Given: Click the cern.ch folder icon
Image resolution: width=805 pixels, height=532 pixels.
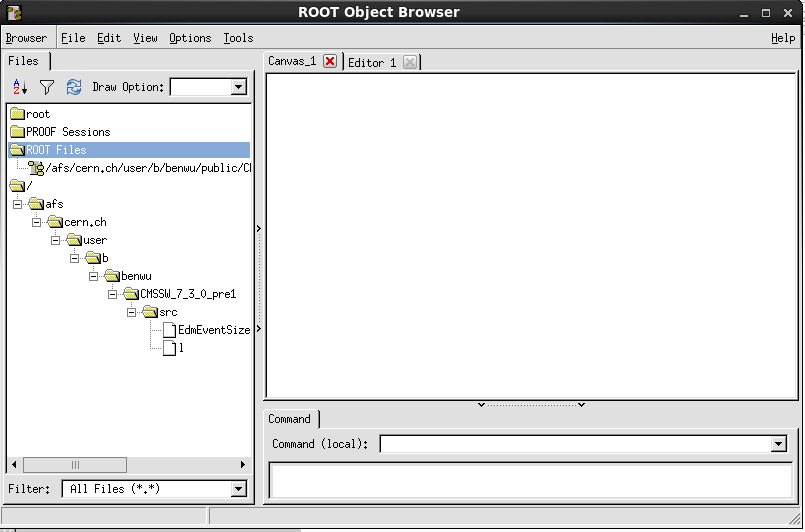Looking at the screenshot, I should pyautogui.click(x=55, y=222).
